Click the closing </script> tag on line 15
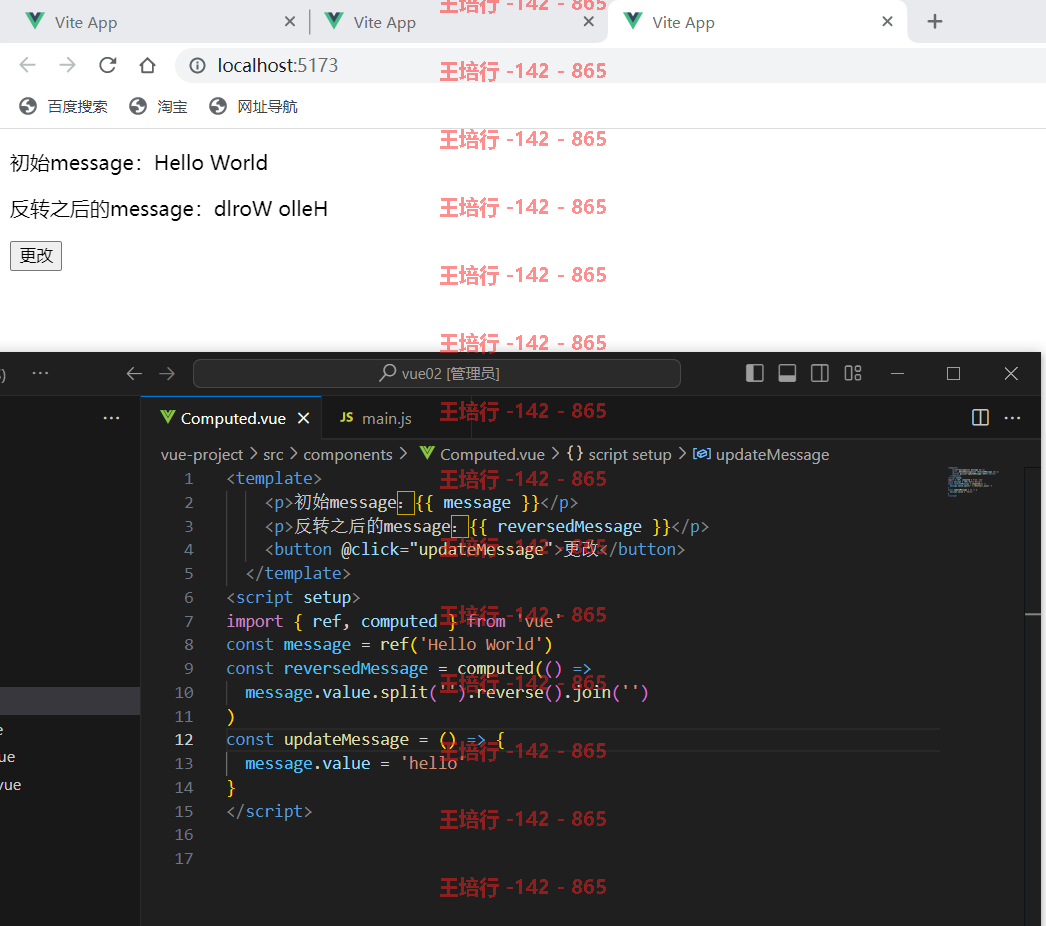 tap(270, 811)
